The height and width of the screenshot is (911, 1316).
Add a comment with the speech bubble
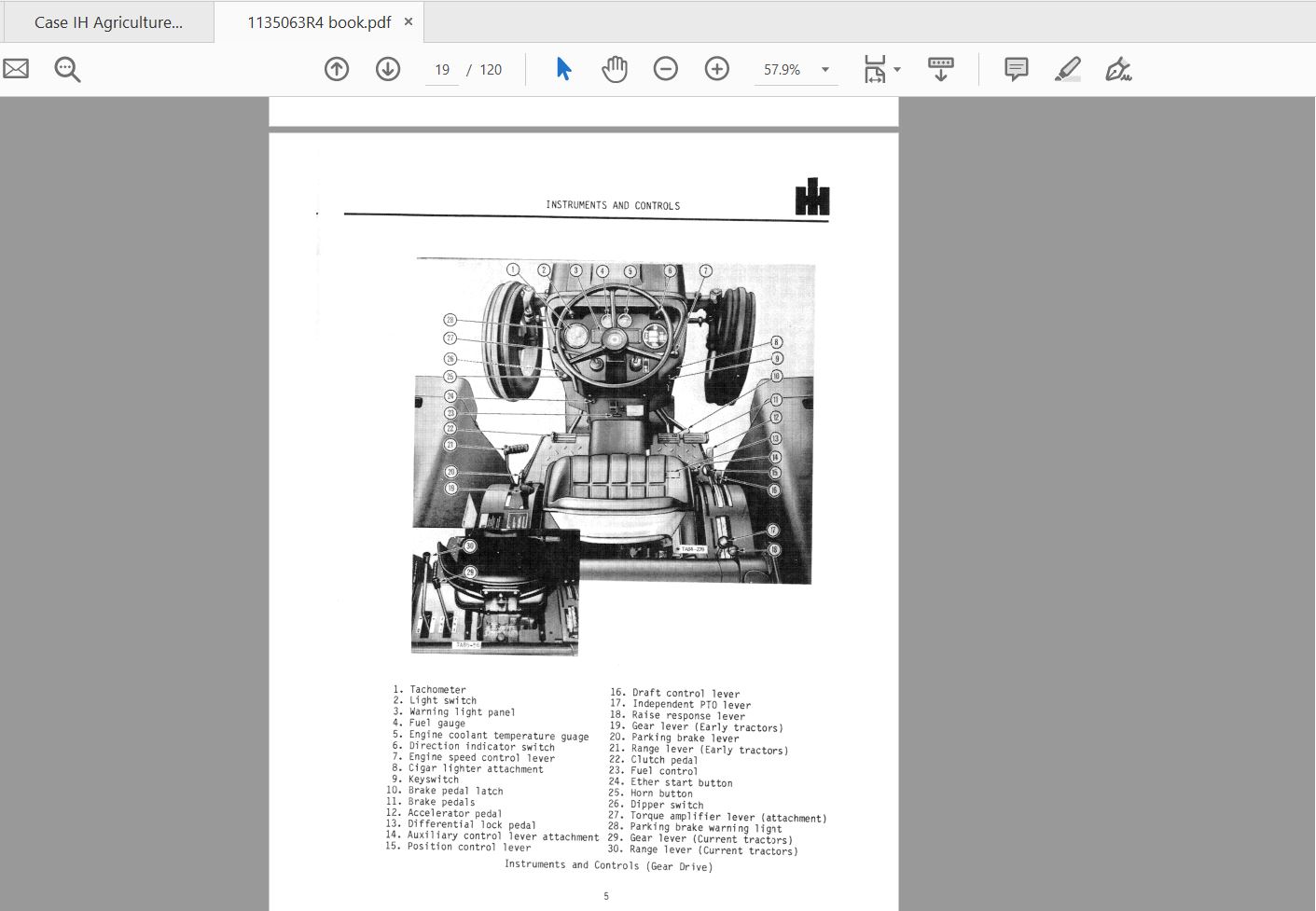pyautogui.click(x=1017, y=69)
